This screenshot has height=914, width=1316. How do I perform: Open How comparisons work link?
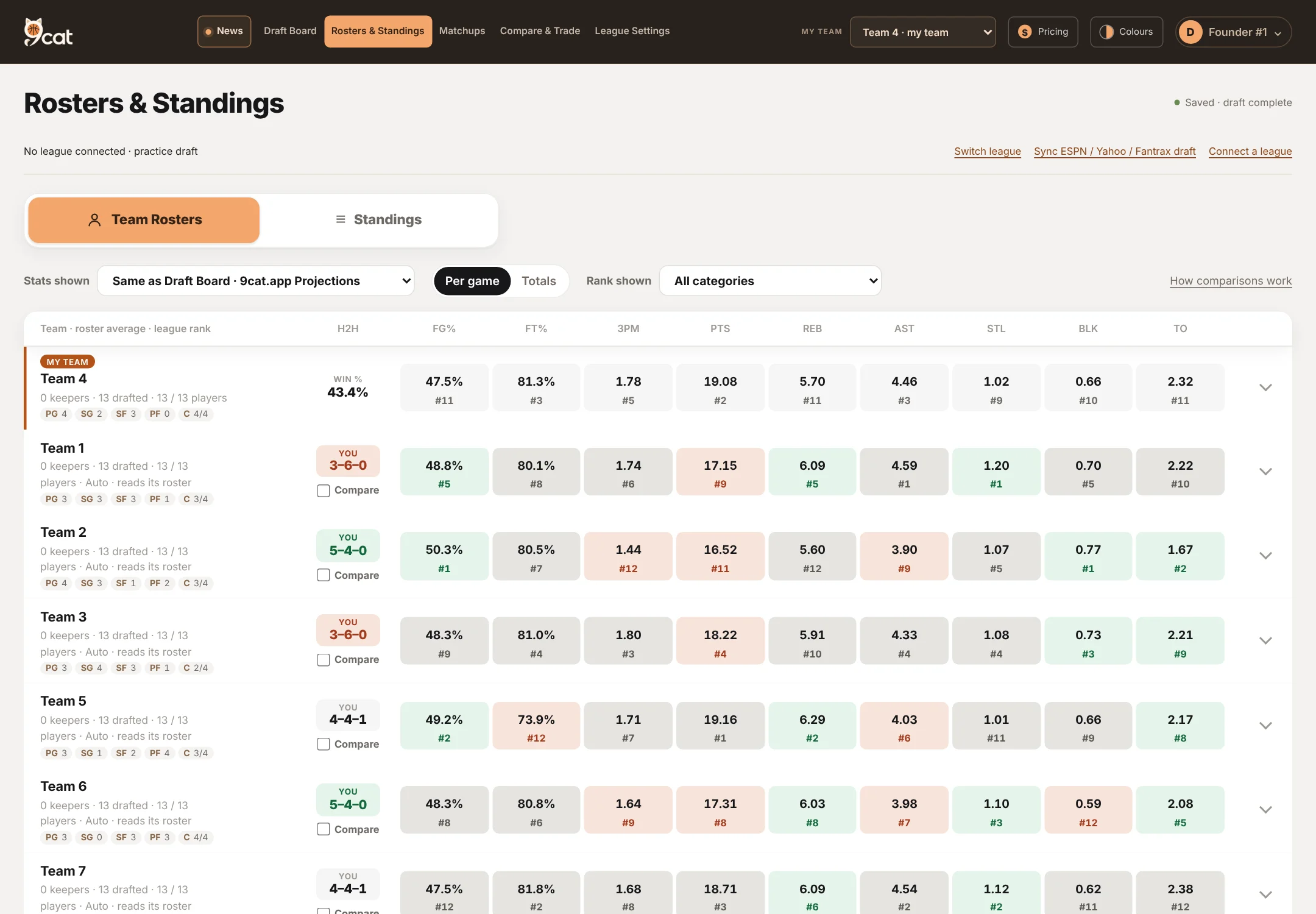click(1231, 281)
